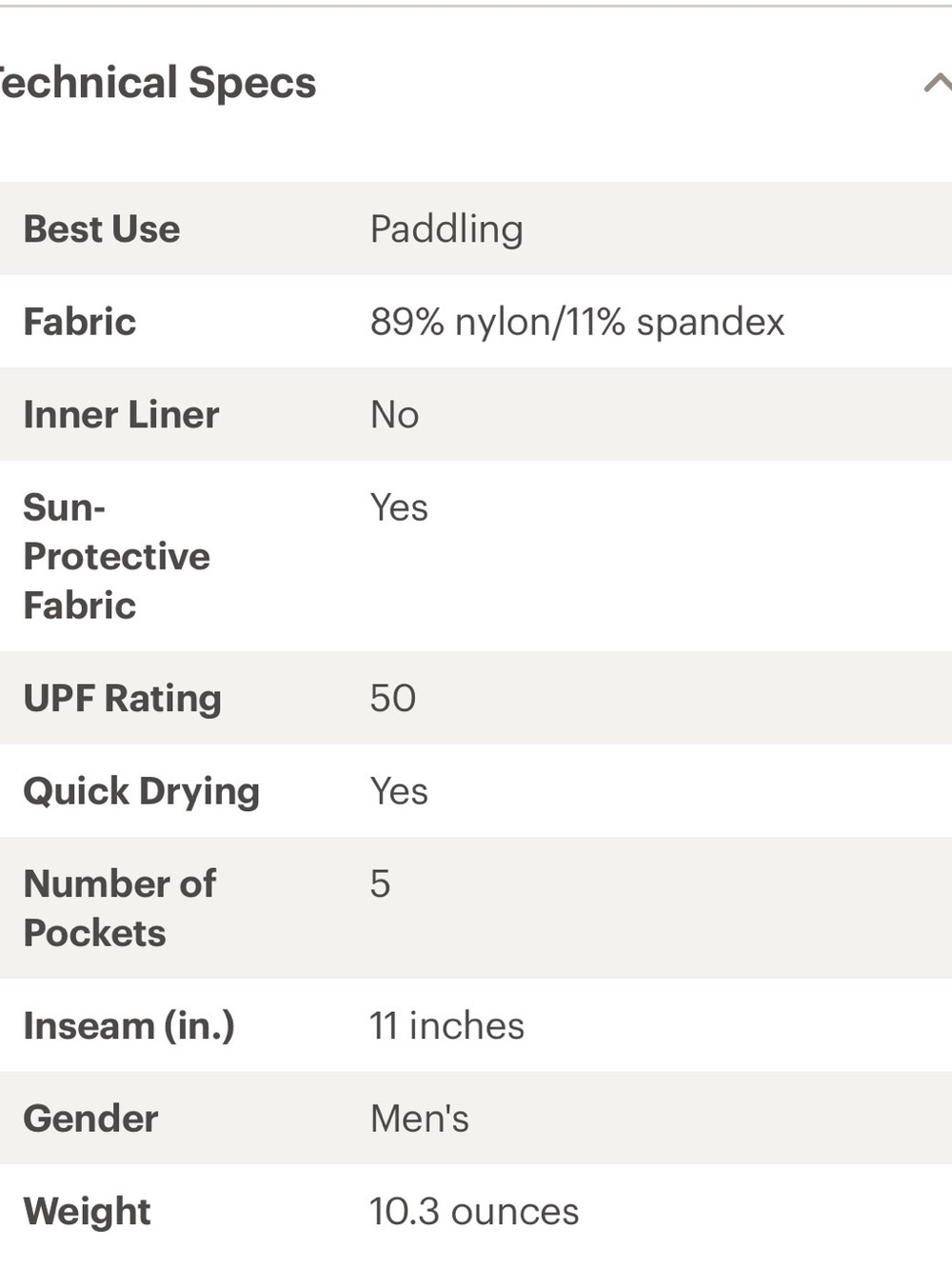Select the 89% nylon/11% spandex text
The height and width of the screenshot is (1269, 952).
point(577,322)
